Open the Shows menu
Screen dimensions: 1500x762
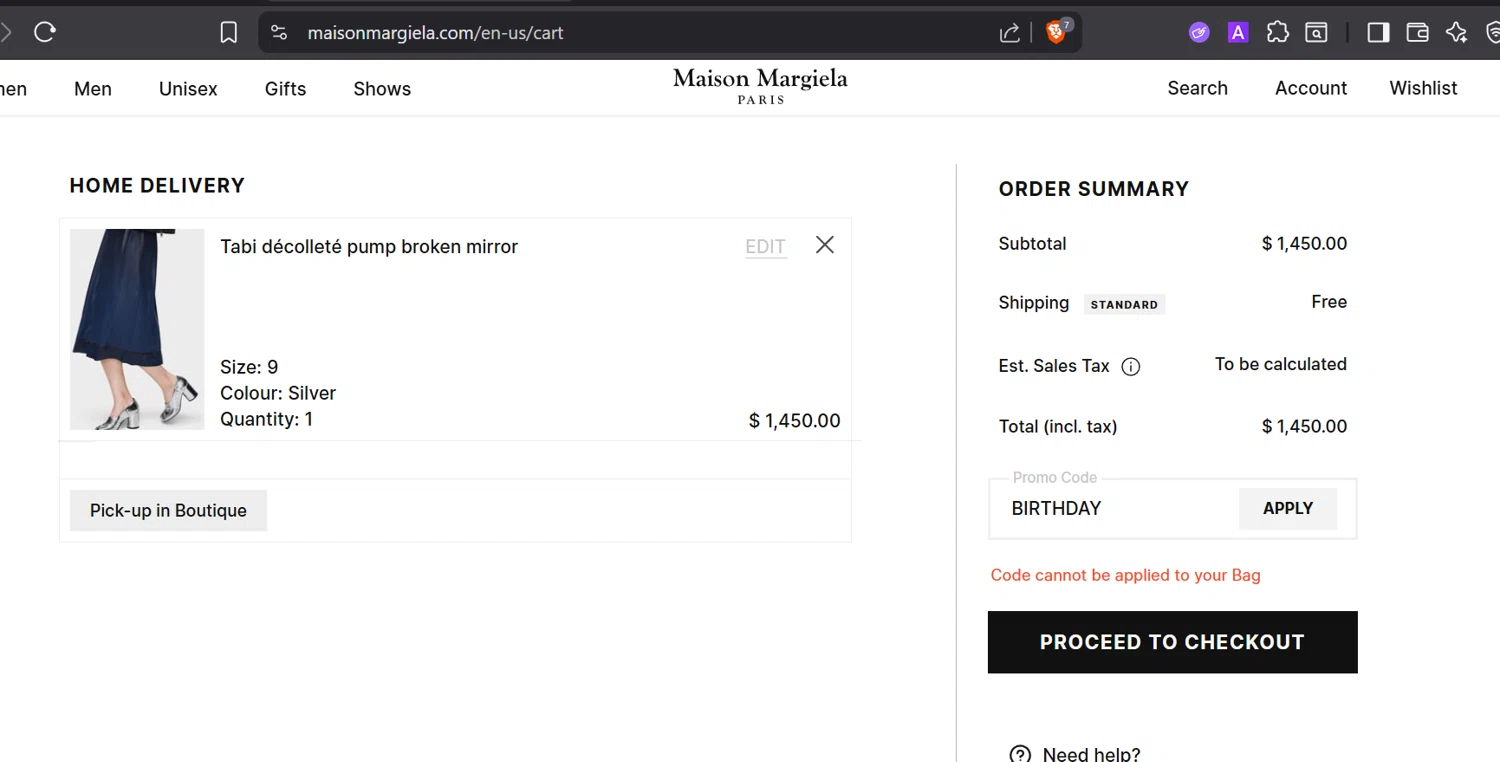[382, 89]
